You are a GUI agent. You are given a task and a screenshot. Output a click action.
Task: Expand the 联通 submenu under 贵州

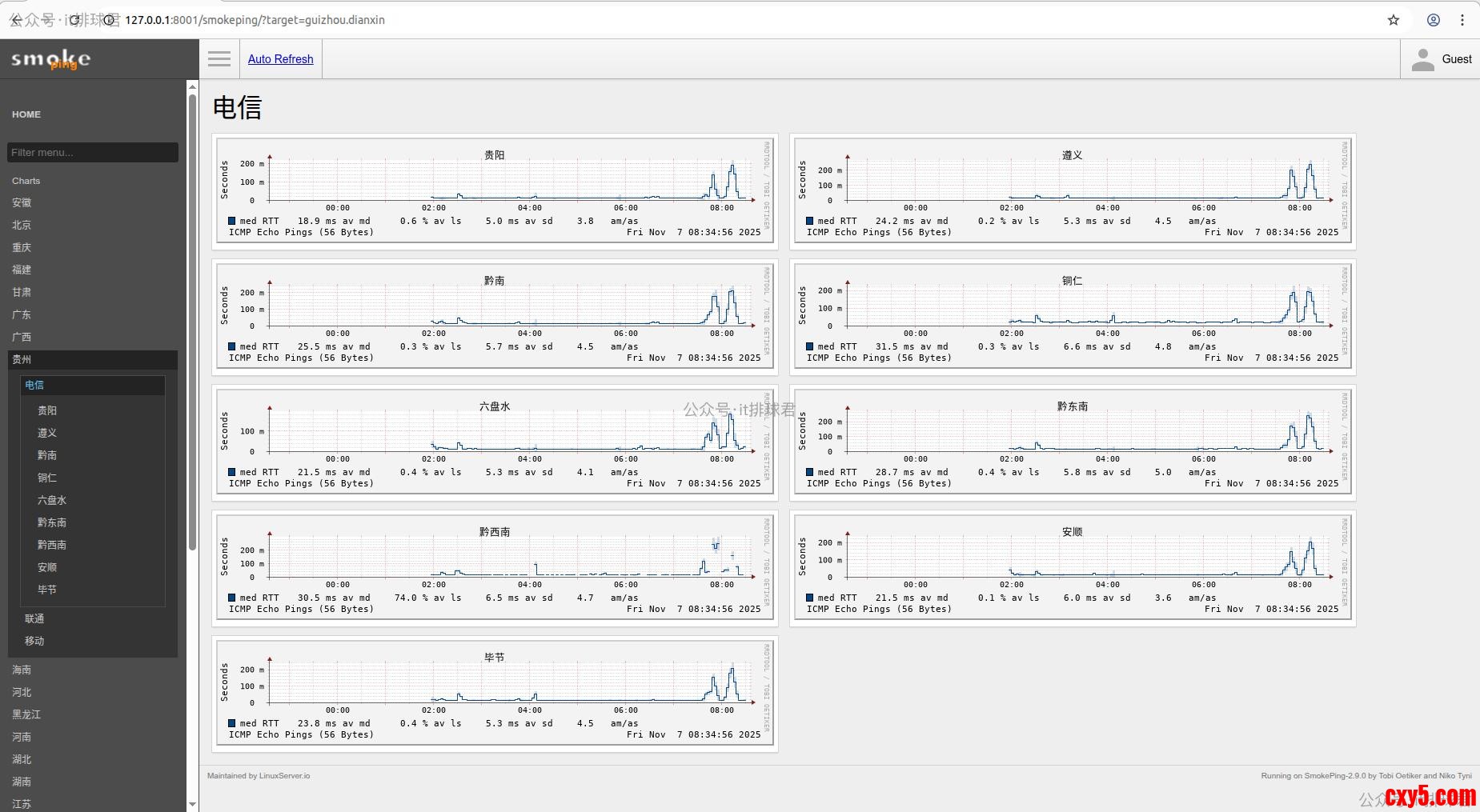[x=34, y=618]
